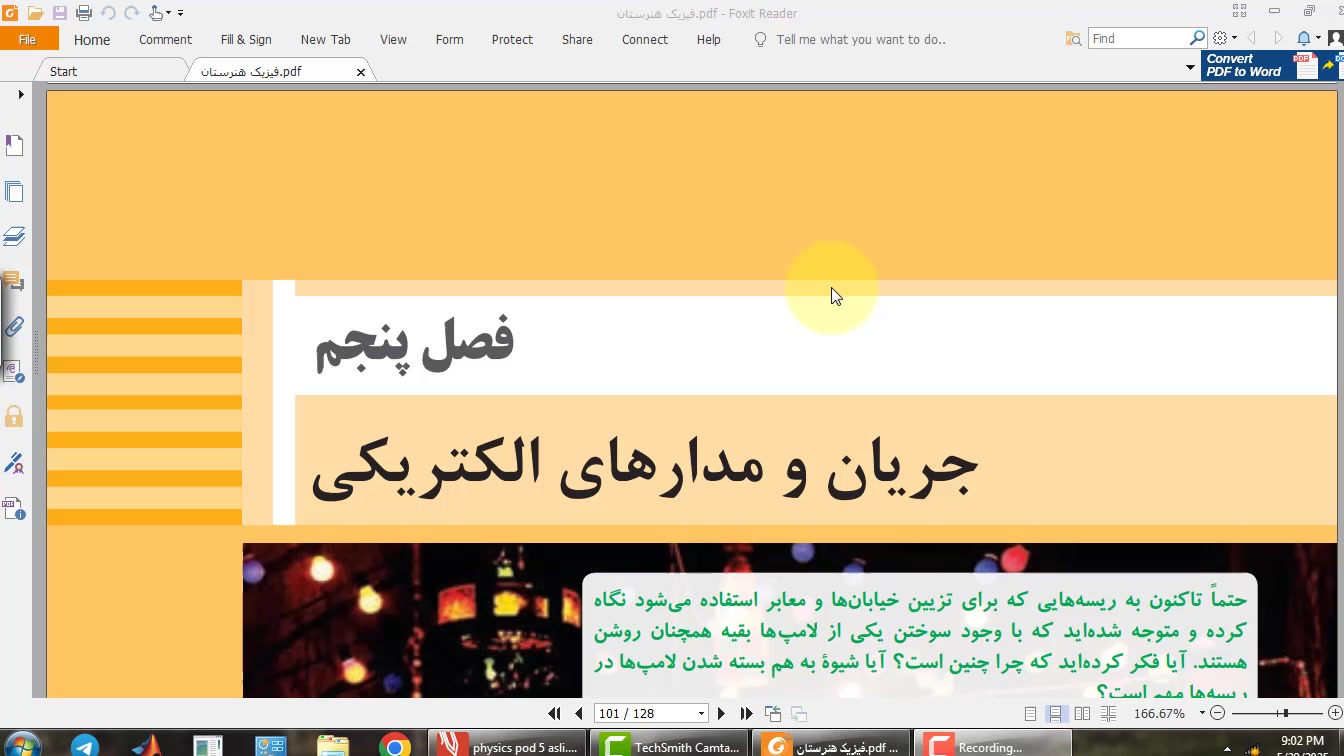Click the zoom in plus button

1334,713
